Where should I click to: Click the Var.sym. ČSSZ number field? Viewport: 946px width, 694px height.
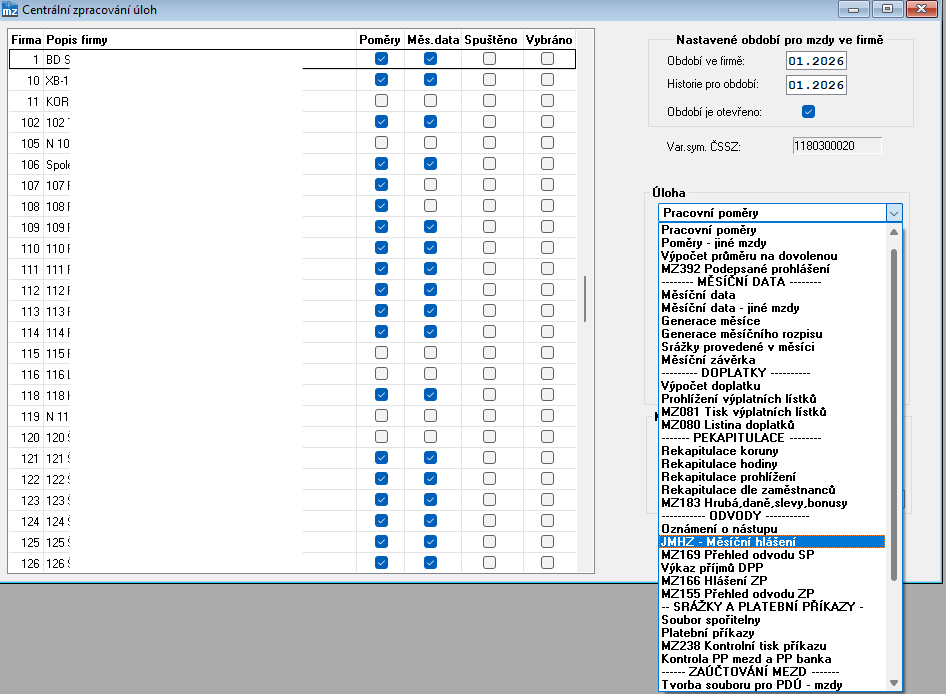837,146
